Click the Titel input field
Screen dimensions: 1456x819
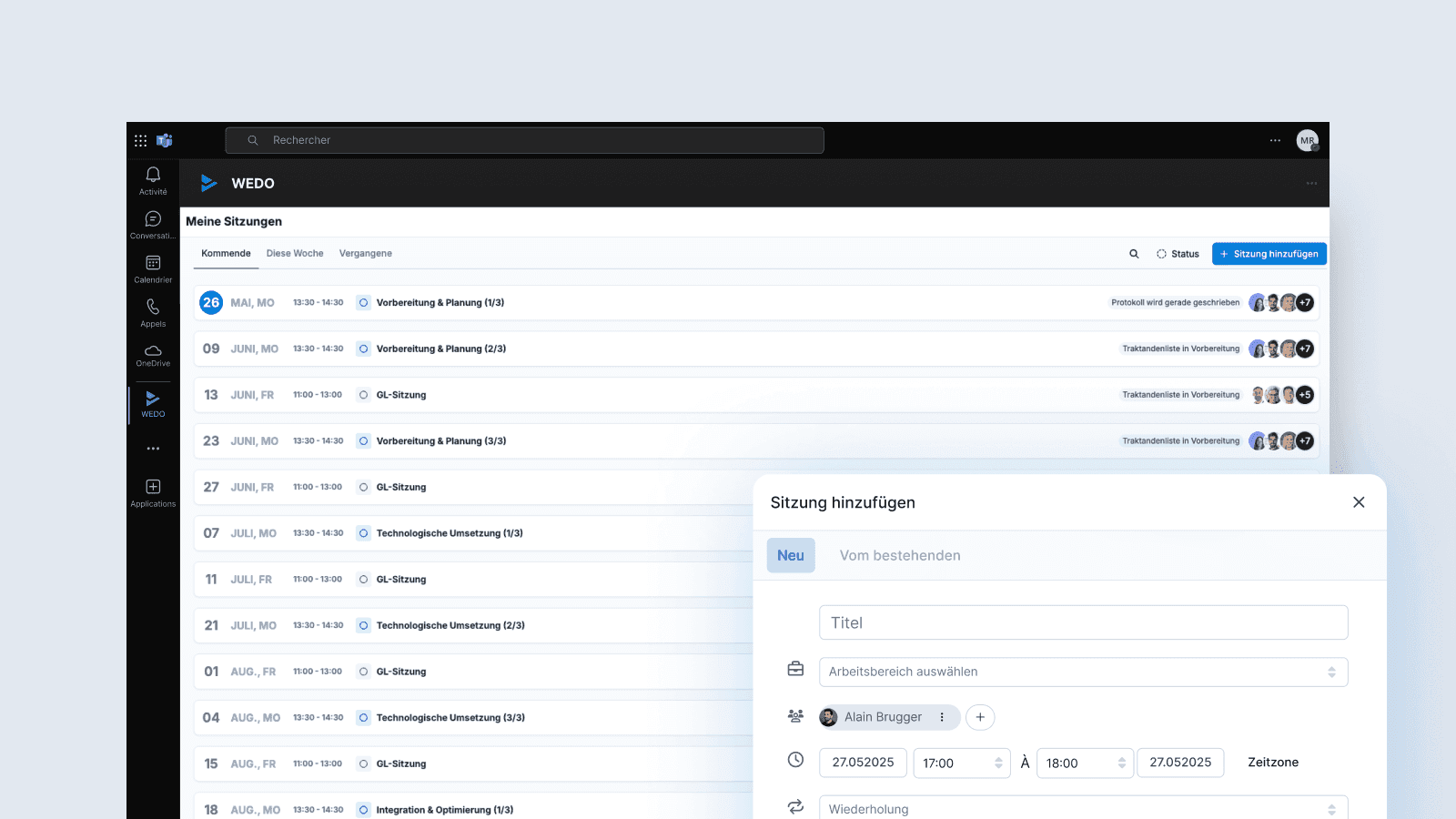1083,622
